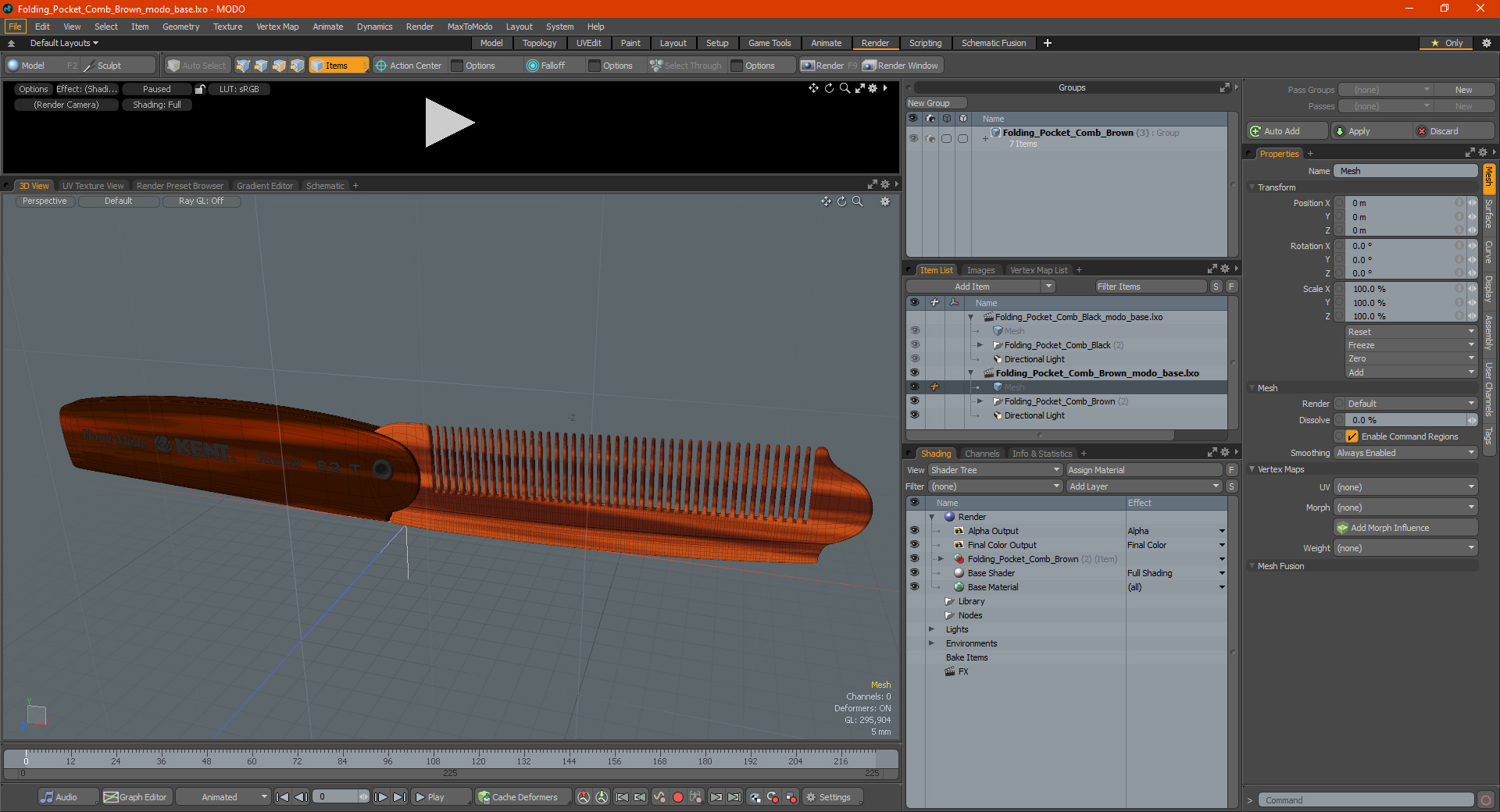Image resolution: width=1500 pixels, height=812 pixels.
Task: Toggle the render preview lock icon
Action: (x=200, y=89)
